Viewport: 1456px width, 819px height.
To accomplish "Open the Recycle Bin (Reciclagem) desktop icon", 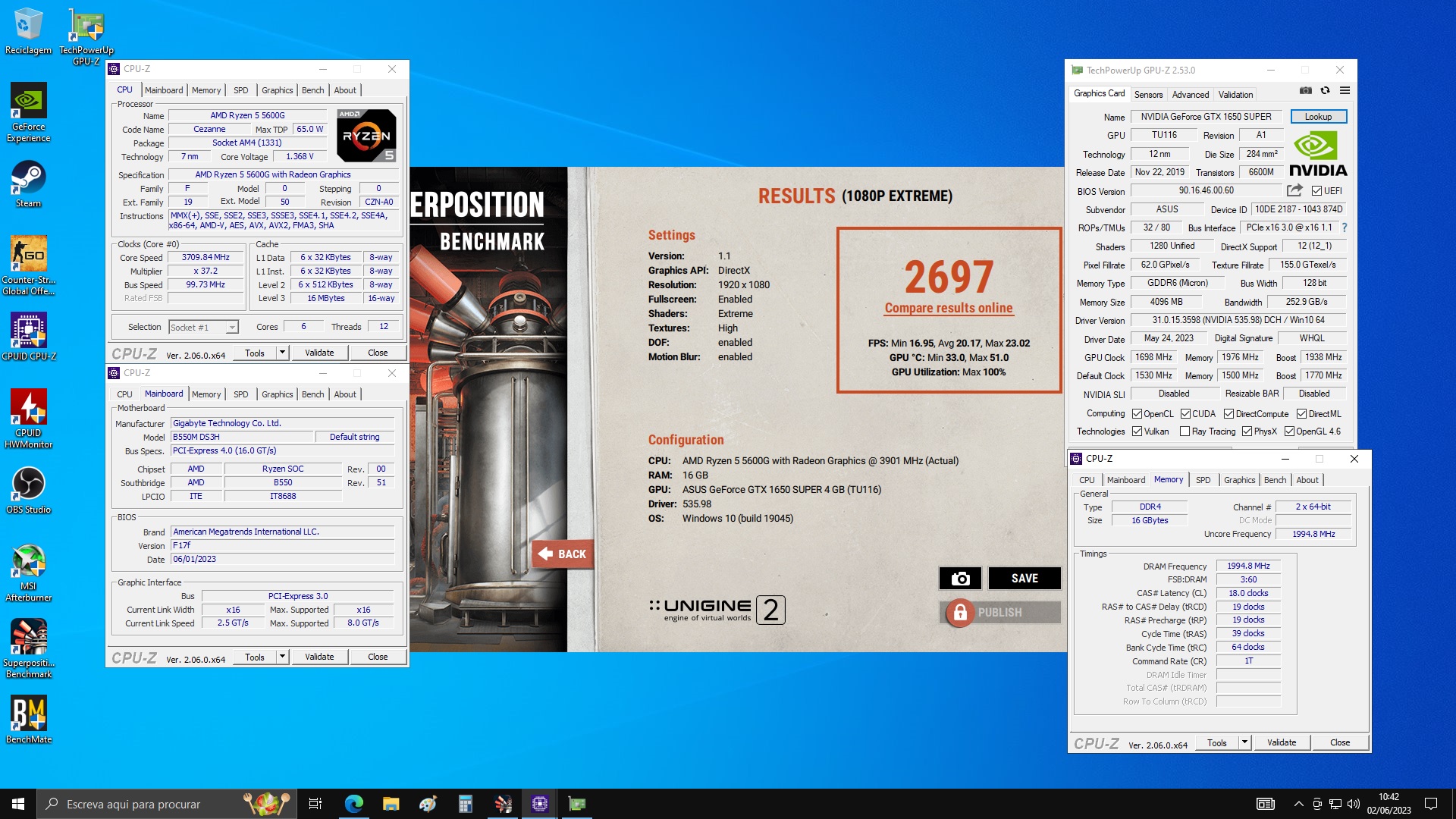I will 28,31.
